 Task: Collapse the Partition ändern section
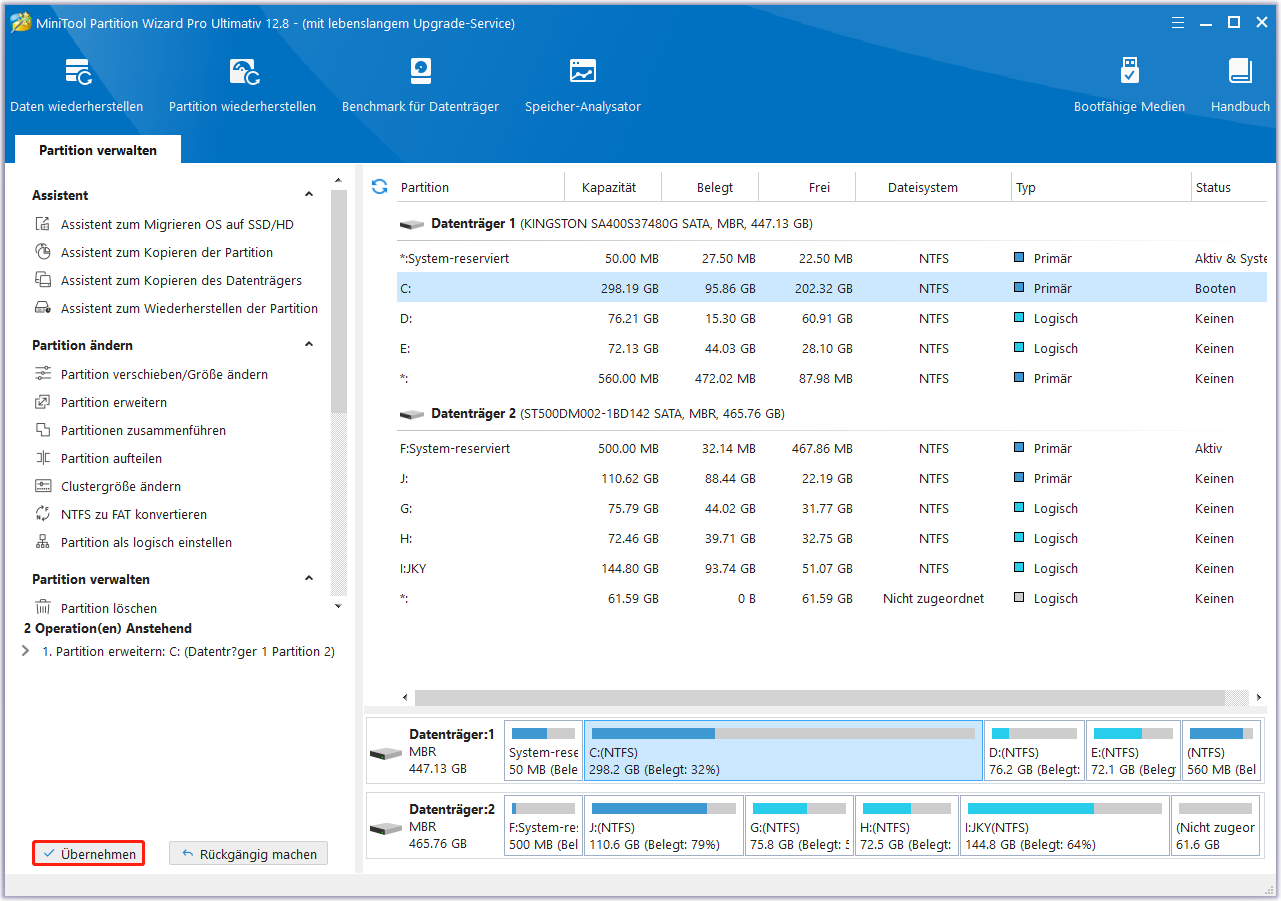309,345
